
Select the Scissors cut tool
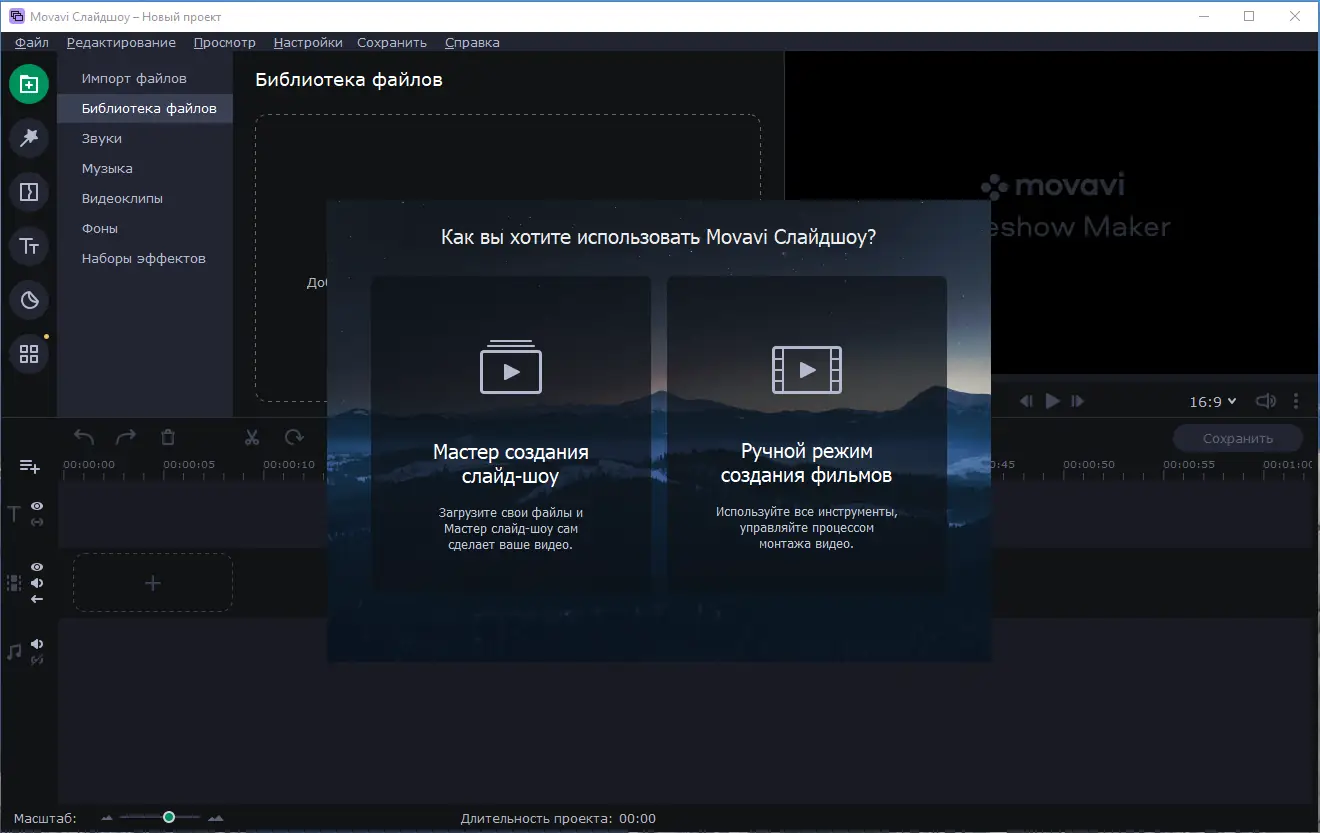251,437
